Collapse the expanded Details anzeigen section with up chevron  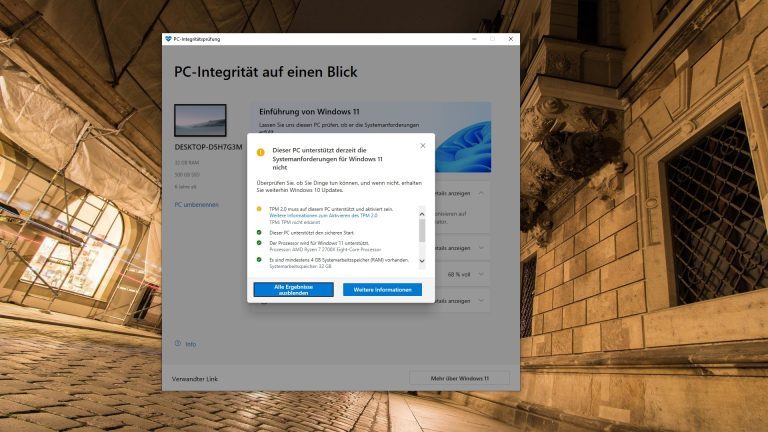[481, 193]
